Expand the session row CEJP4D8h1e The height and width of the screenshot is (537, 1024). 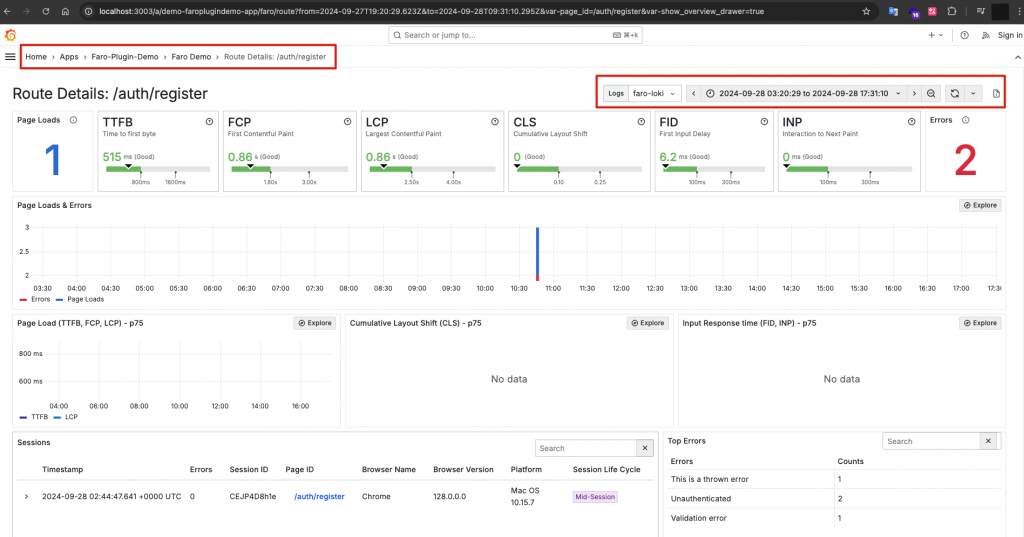tap(26, 496)
